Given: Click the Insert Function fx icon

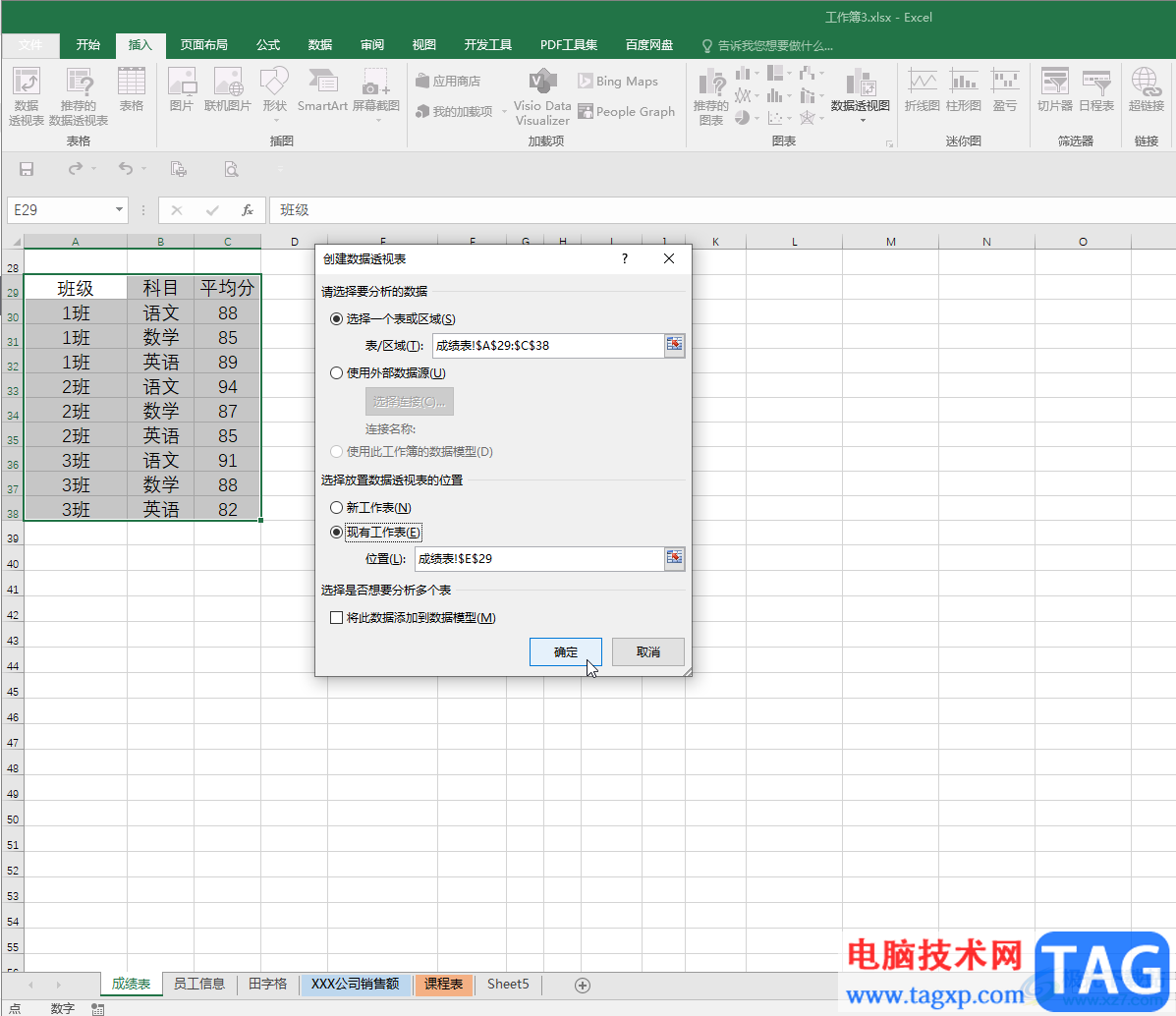Looking at the screenshot, I should tap(248, 210).
